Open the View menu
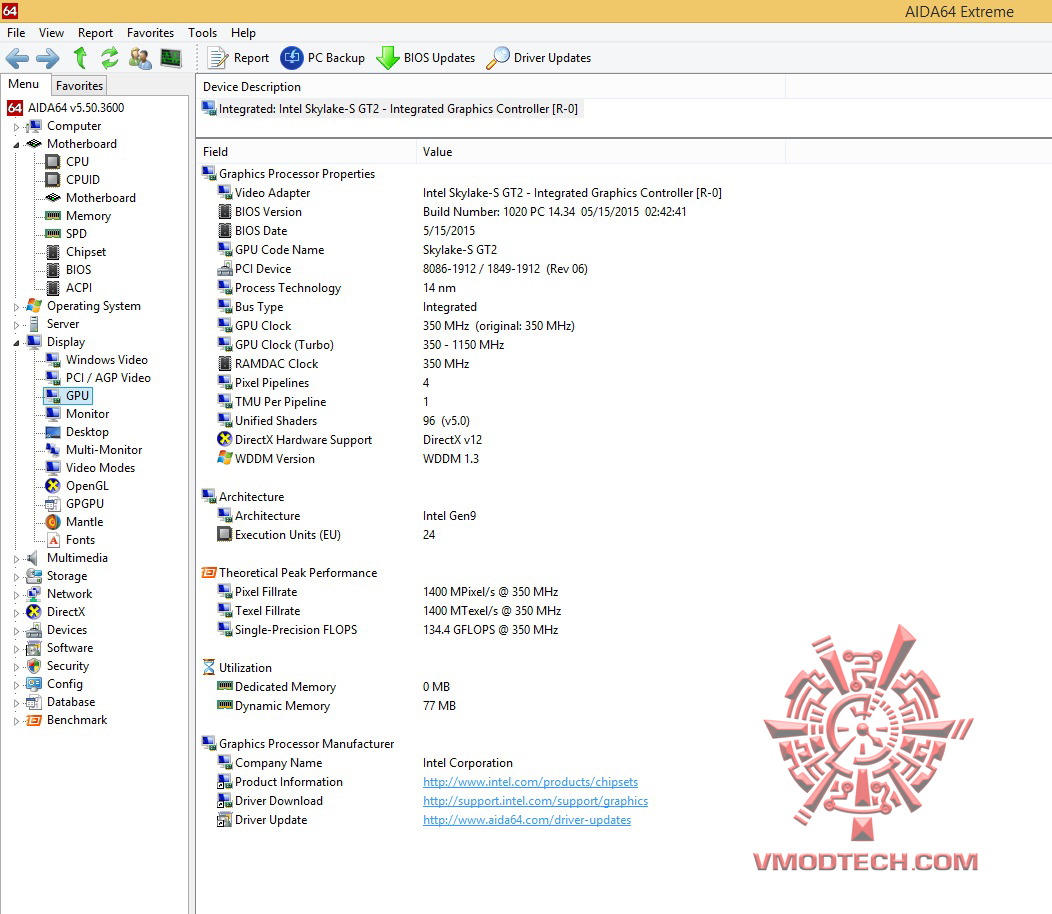Image resolution: width=1052 pixels, height=914 pixels. [x=51, y=33]
